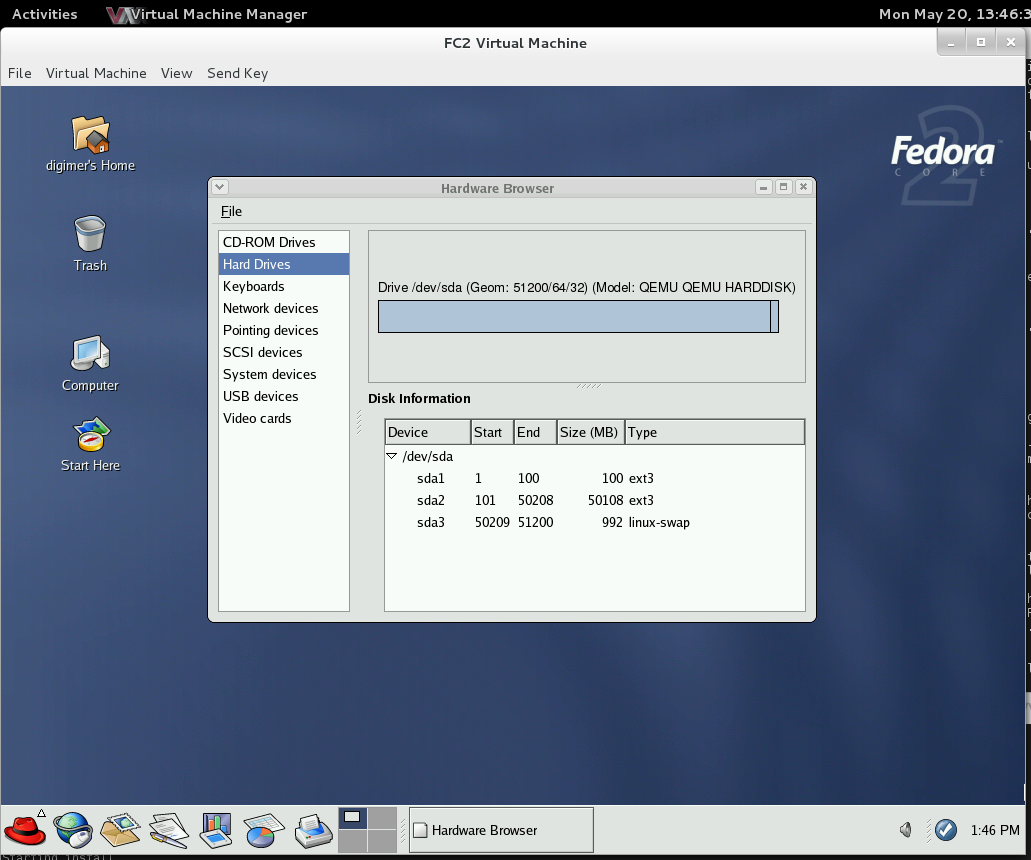The height and width of the screenshot is (860, 1031).
Task: Click the Virtual Machine Manager icon in top bar
Action: pos(122,14)
